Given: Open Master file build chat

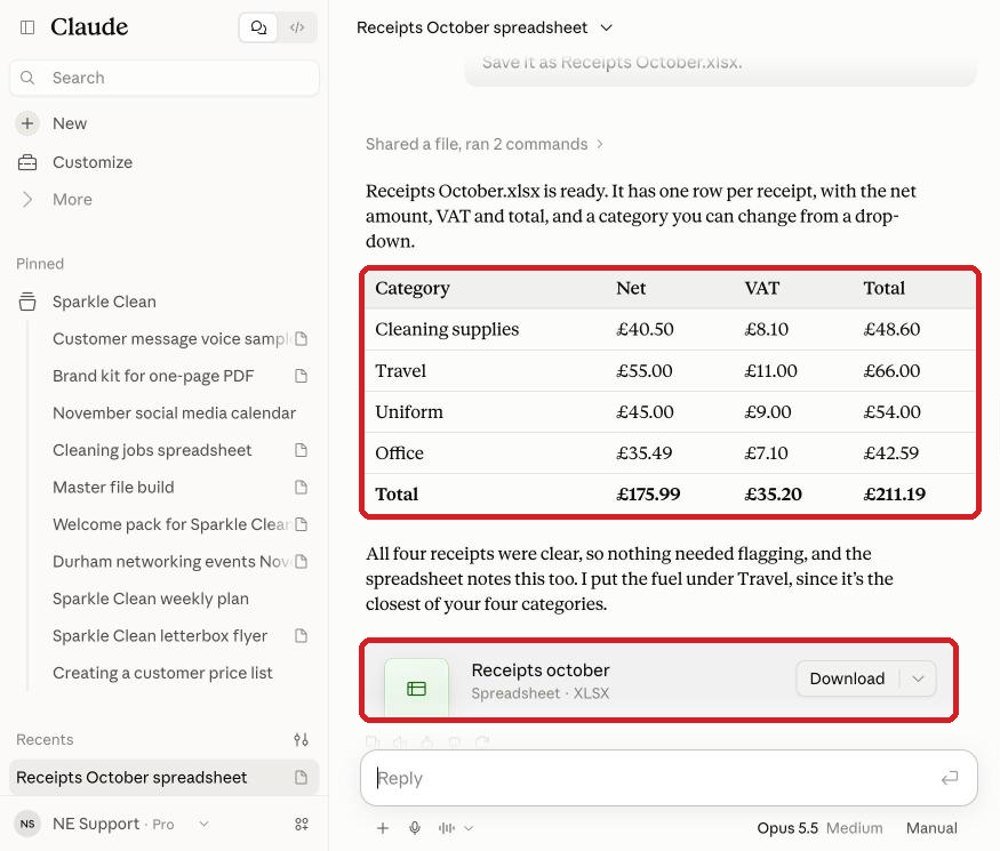Looking at the screenshot, I should (x=114, y=487).
